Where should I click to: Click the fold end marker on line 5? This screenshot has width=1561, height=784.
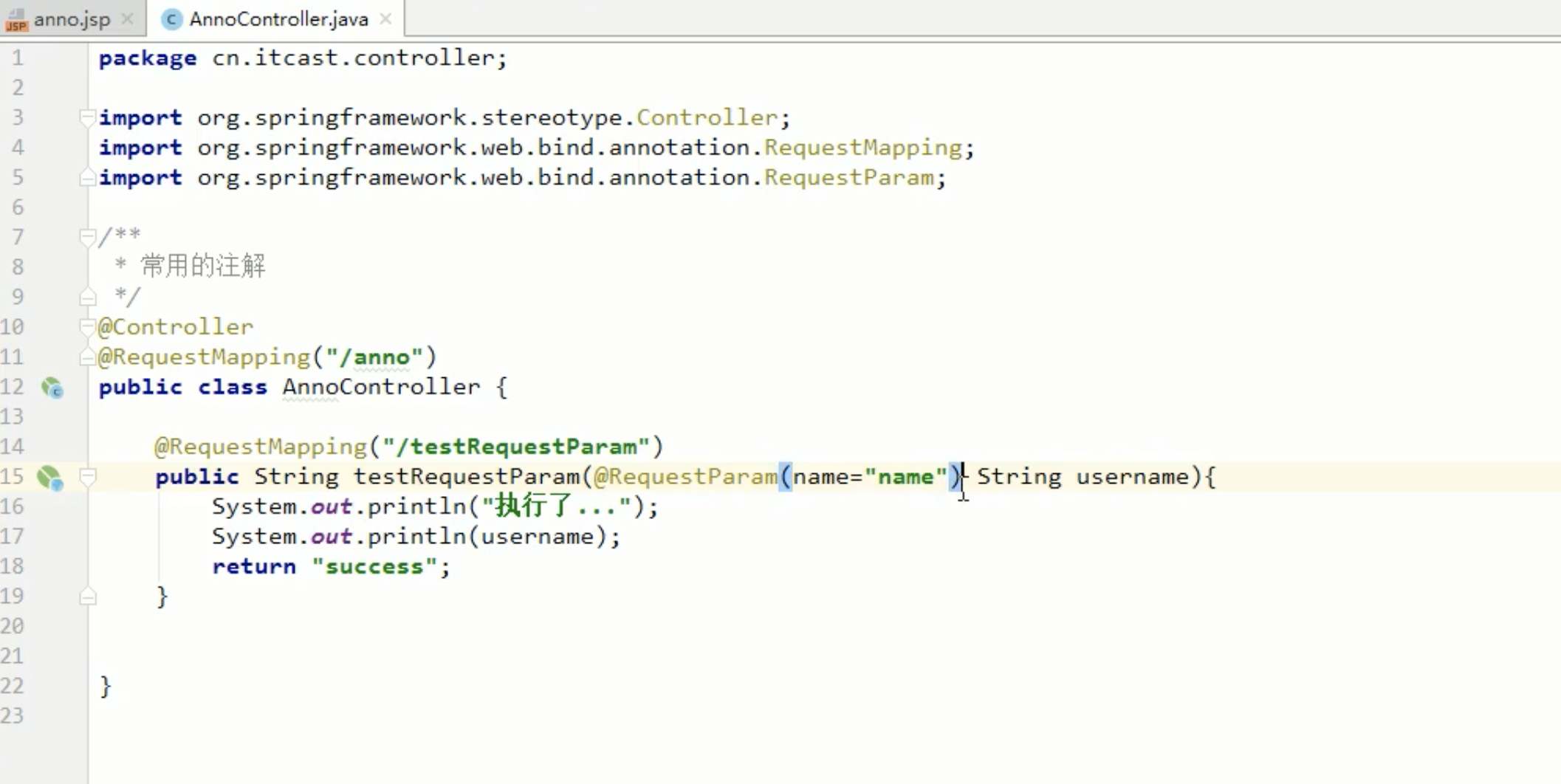[88, 177]
